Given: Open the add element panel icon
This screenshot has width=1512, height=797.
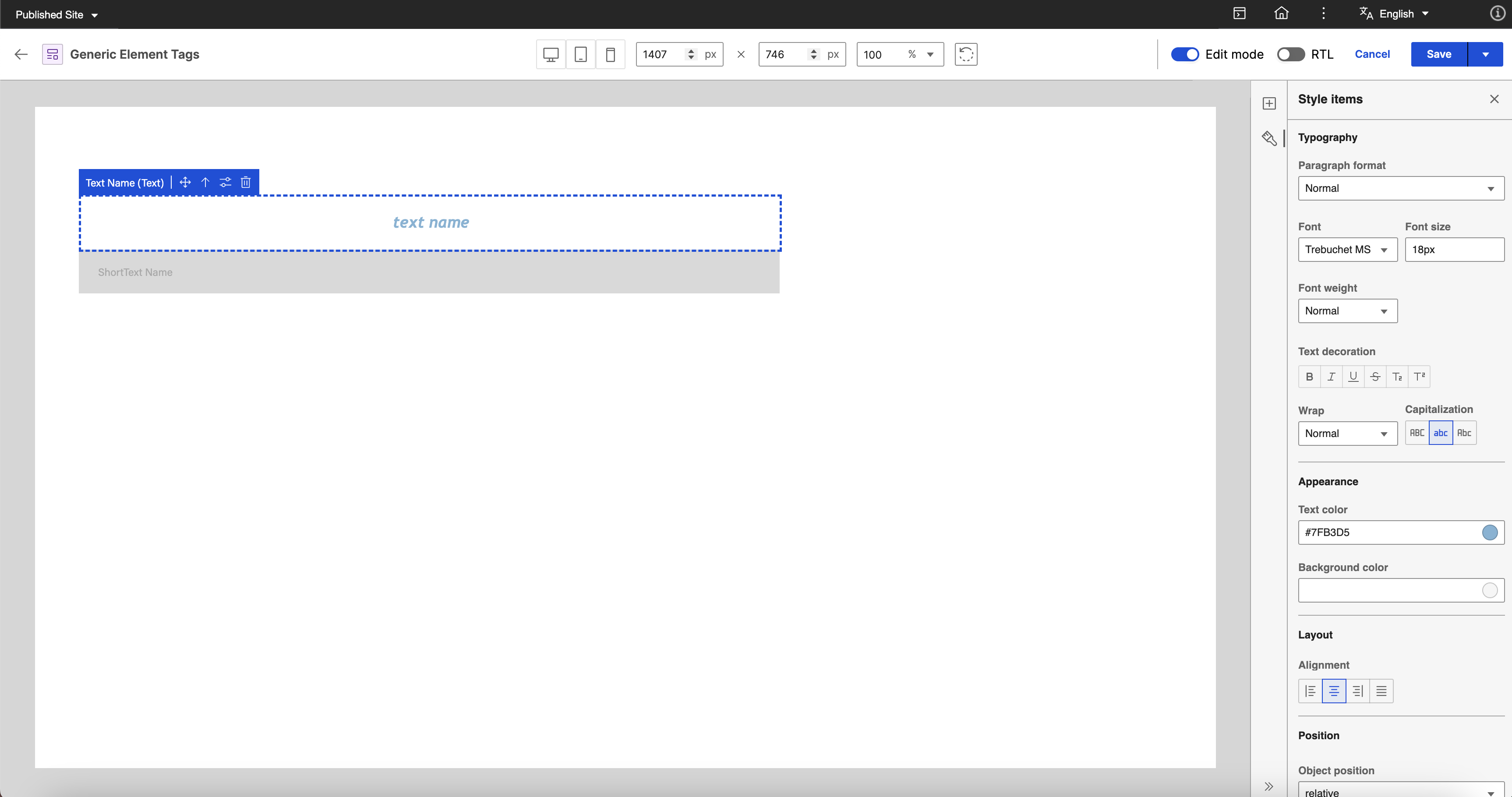Looking at the screenshot, I should coord(1269,103).
